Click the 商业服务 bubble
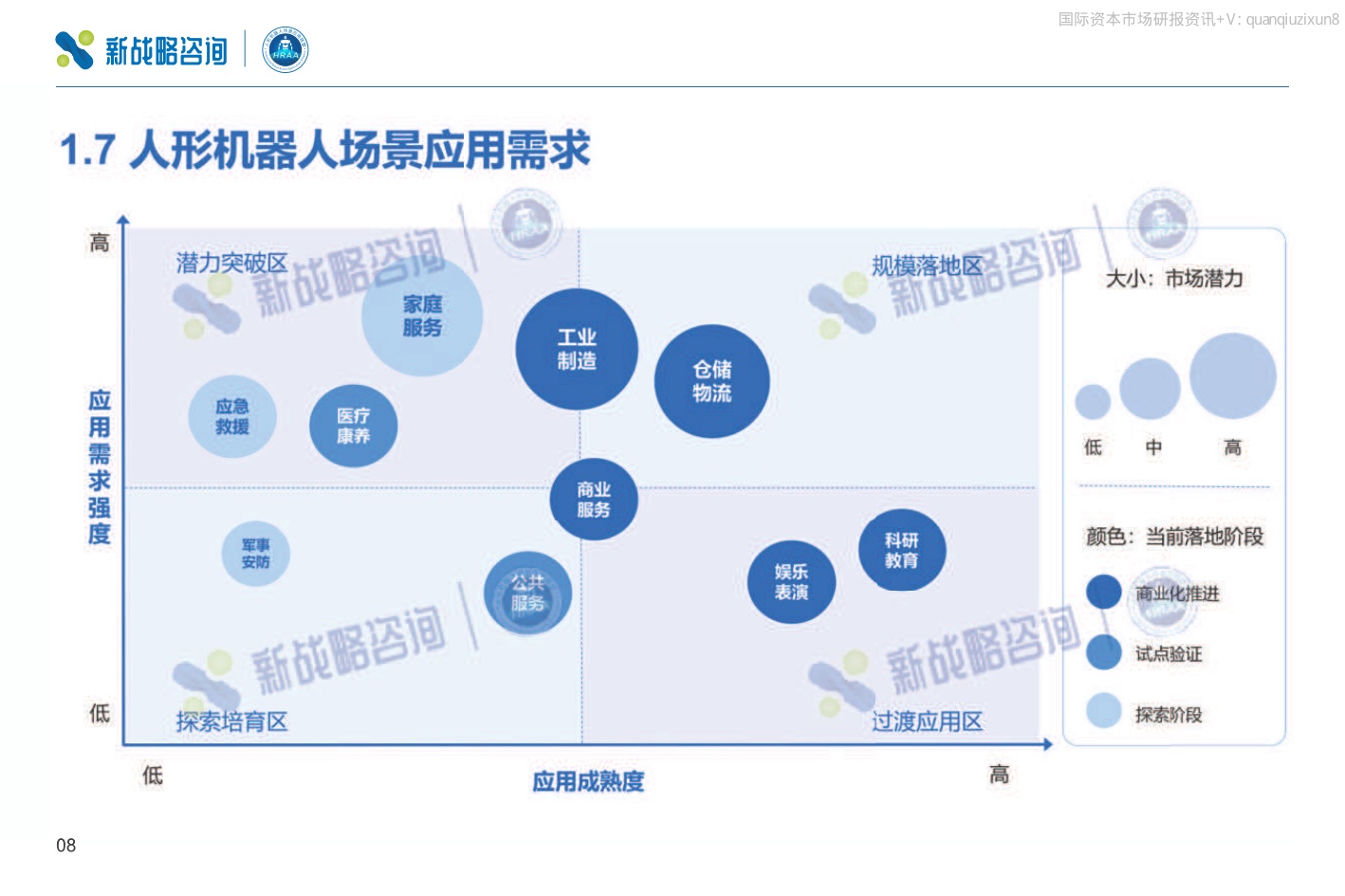The height and width of the screenshot is (896, 1345). pos(594,500)
